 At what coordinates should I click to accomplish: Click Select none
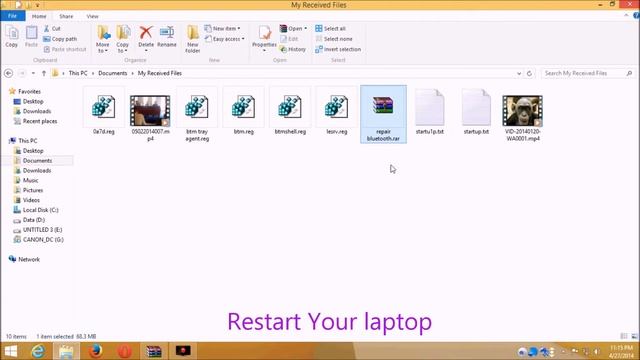coord(334,39)
